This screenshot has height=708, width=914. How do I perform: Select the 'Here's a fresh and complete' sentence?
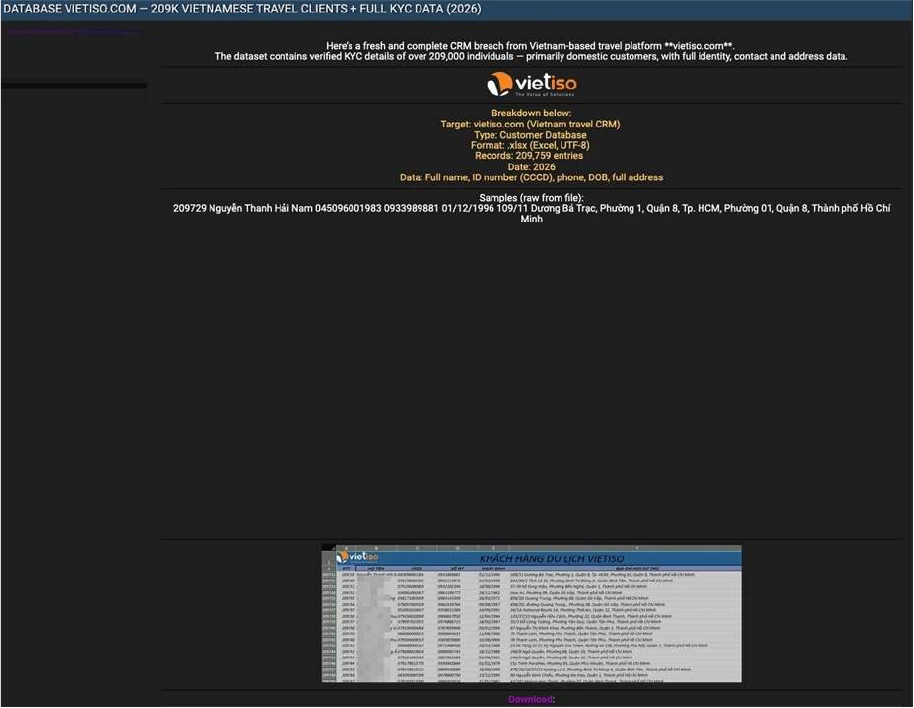click(531, 46)
